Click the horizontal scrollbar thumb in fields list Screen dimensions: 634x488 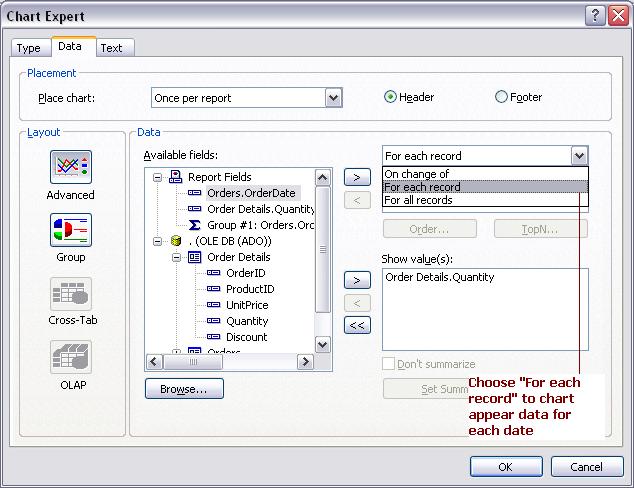click(x=193, y=362)
